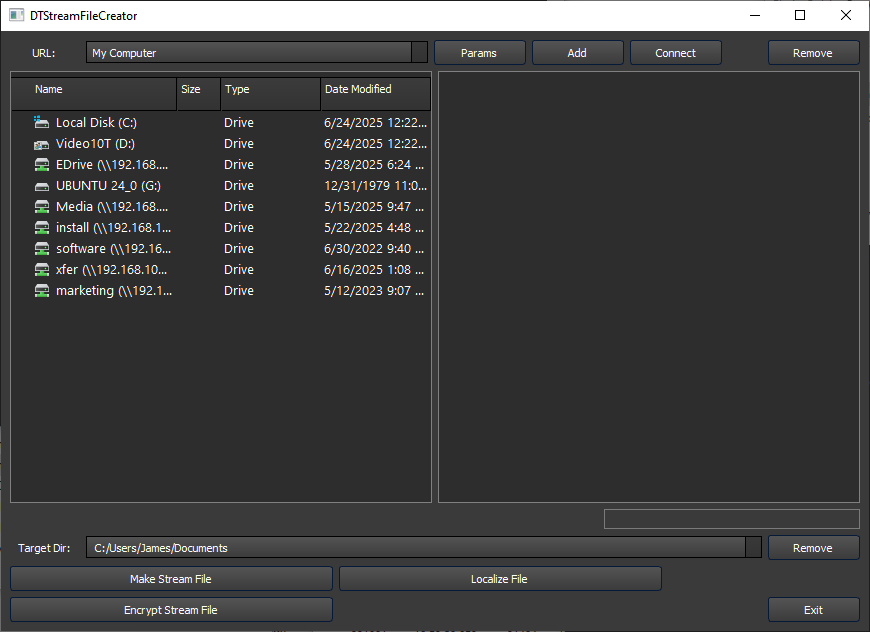Click the DTStreamFileCreator title bar app icon
870x632 pixels.
point(16,16)
